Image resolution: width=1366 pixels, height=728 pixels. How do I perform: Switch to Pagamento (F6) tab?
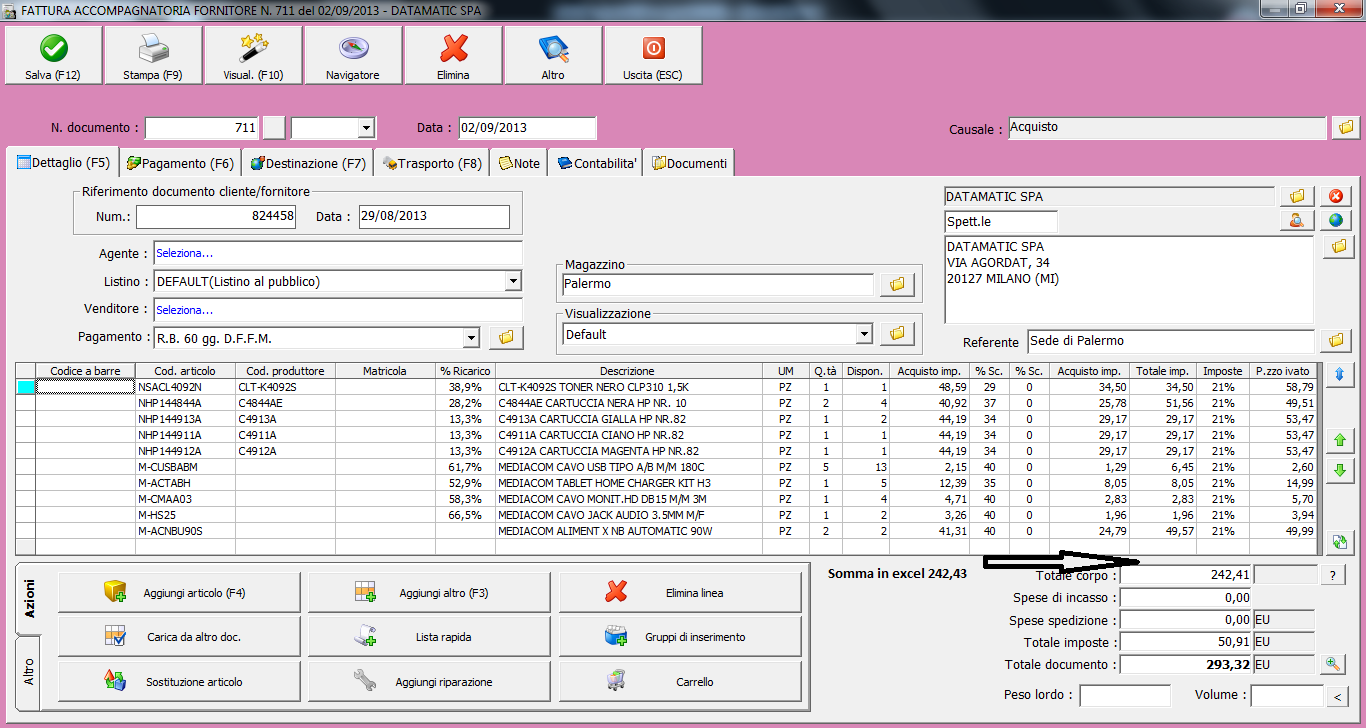[x=180, y=163]
